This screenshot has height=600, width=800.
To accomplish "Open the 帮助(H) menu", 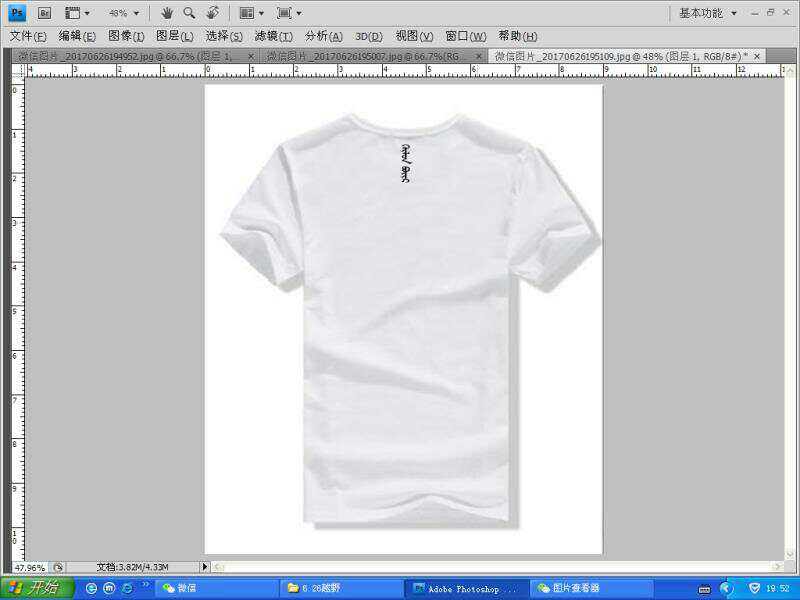I will [518, 36].
